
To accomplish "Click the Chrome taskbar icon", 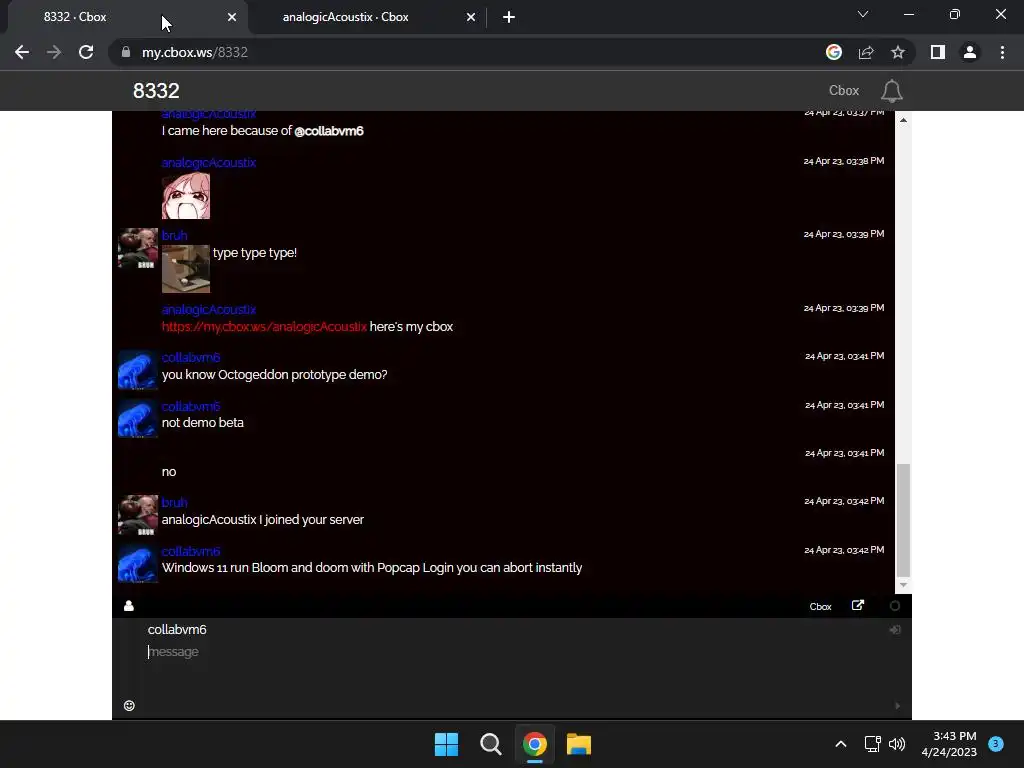I will [535, 744].
